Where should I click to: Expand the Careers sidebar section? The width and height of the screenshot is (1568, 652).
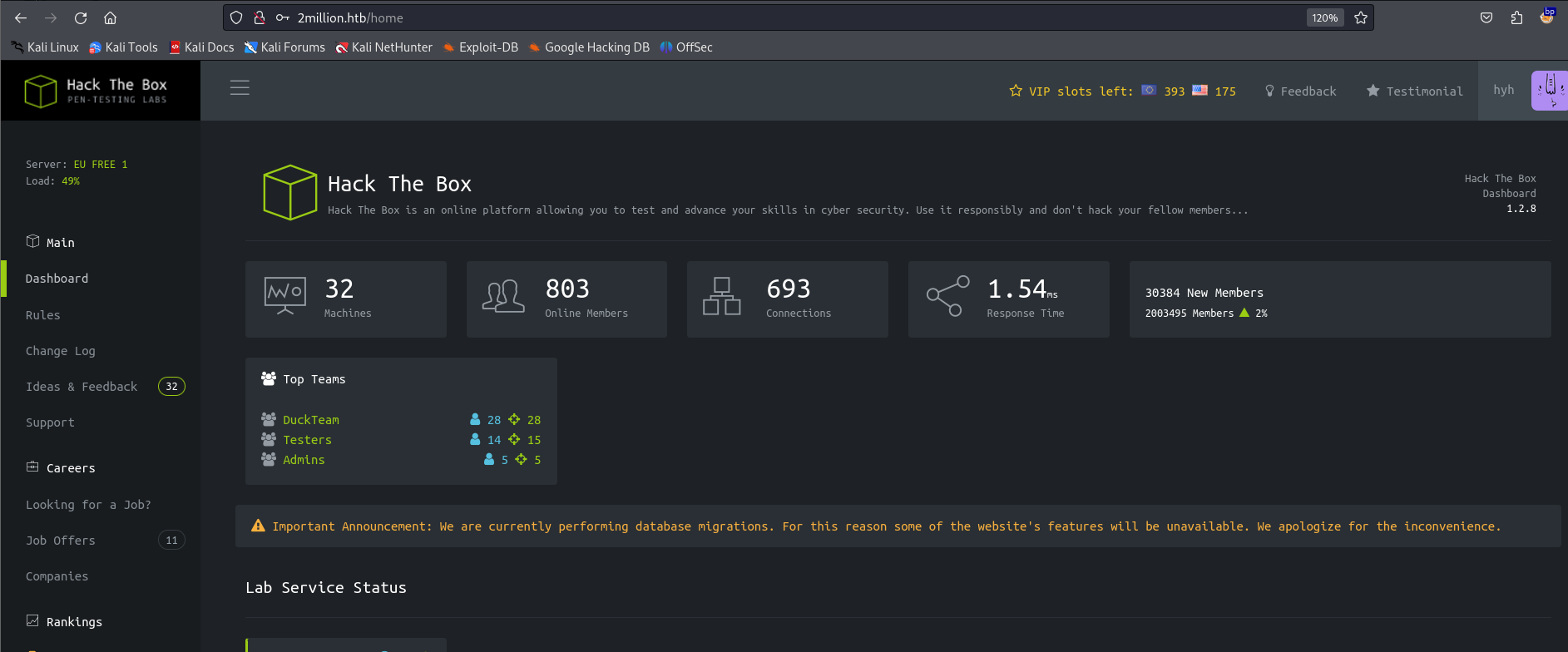[x=61, y=467]
